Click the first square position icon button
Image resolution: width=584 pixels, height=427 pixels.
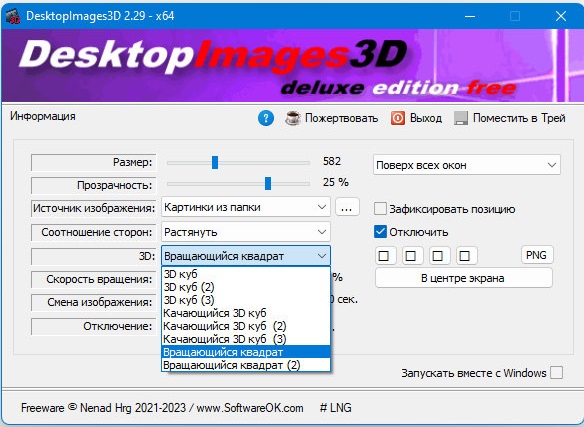point(384,256)
